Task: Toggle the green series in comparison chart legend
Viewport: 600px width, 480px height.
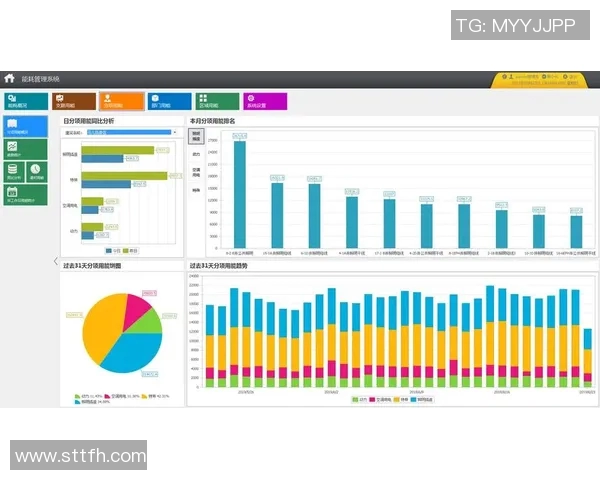Action: pyautogui.click(x=131, y=250)
